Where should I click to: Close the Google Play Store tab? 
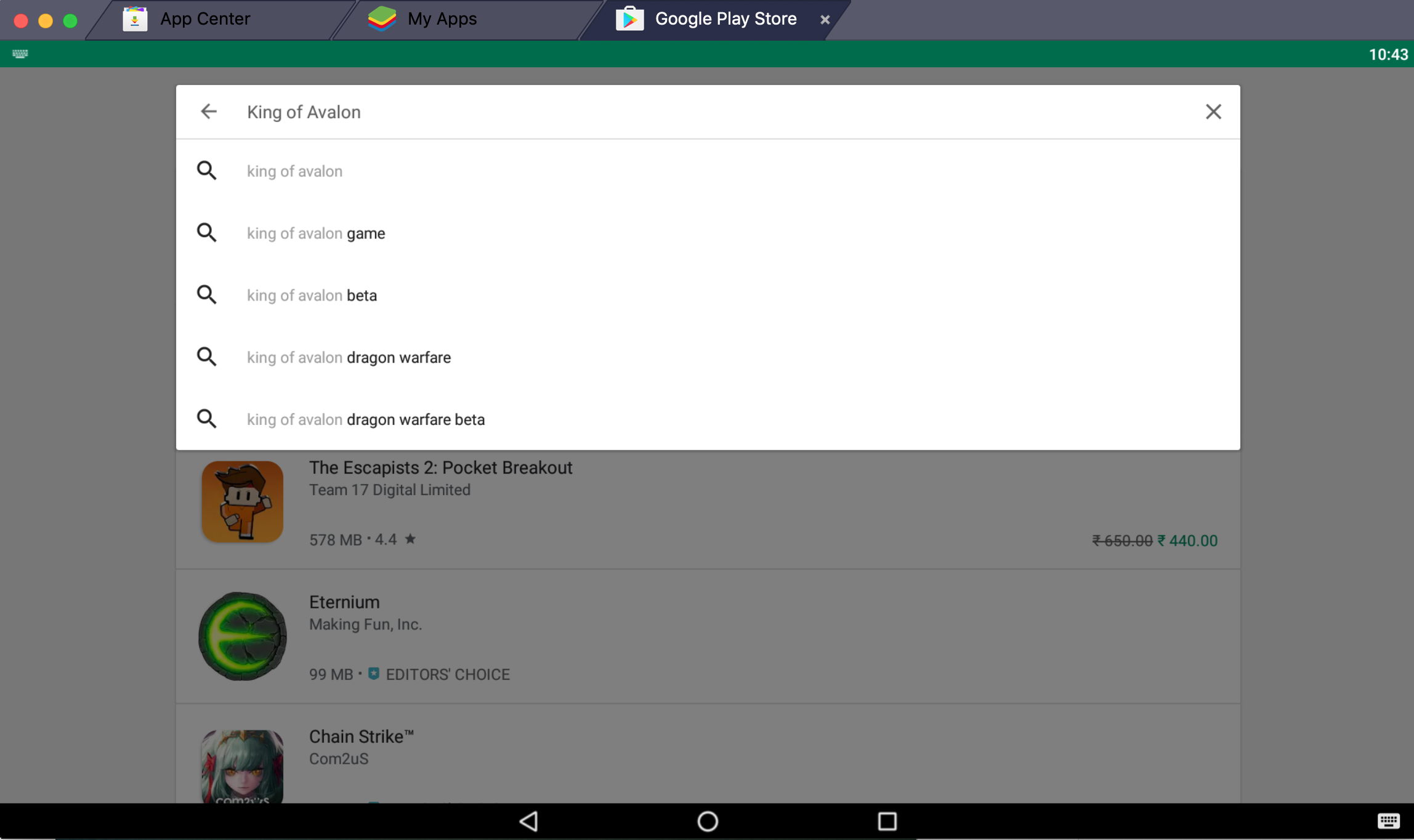tap(825, 20)
